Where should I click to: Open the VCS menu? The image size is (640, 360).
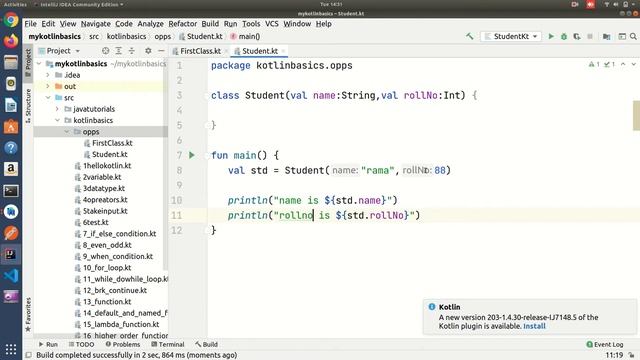click(x=271, y=24)
